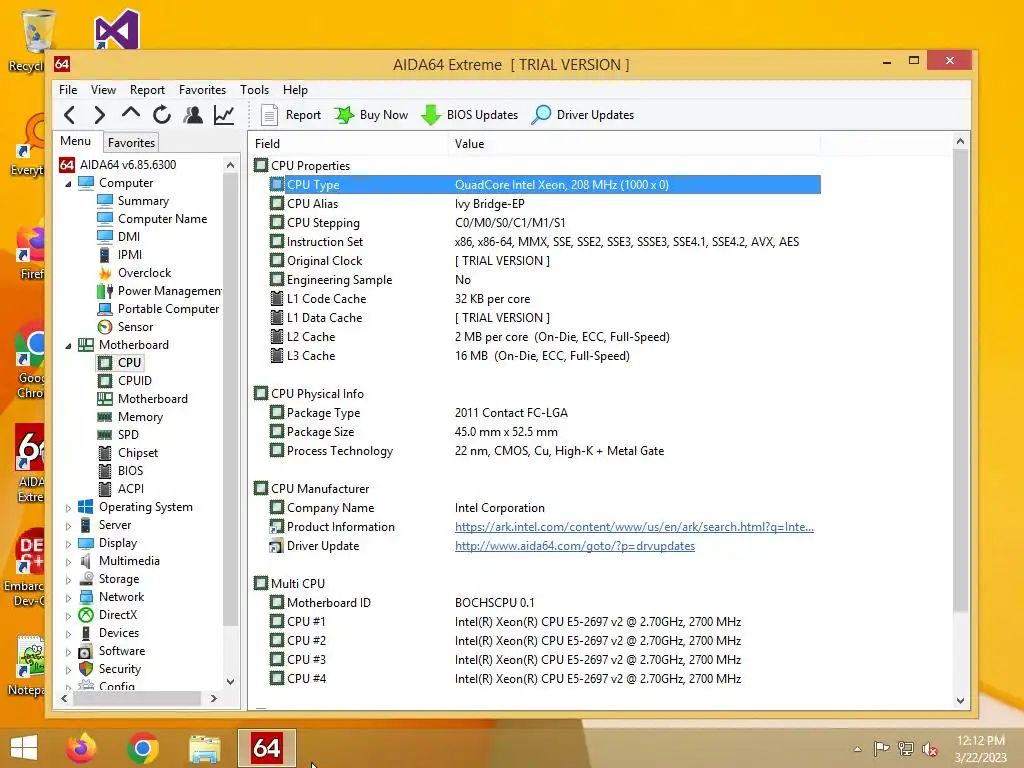Switch to the Favorites tab in the side panel
Screen dimensions: 1024x768
pyautogui.click(x=131, y=142)
